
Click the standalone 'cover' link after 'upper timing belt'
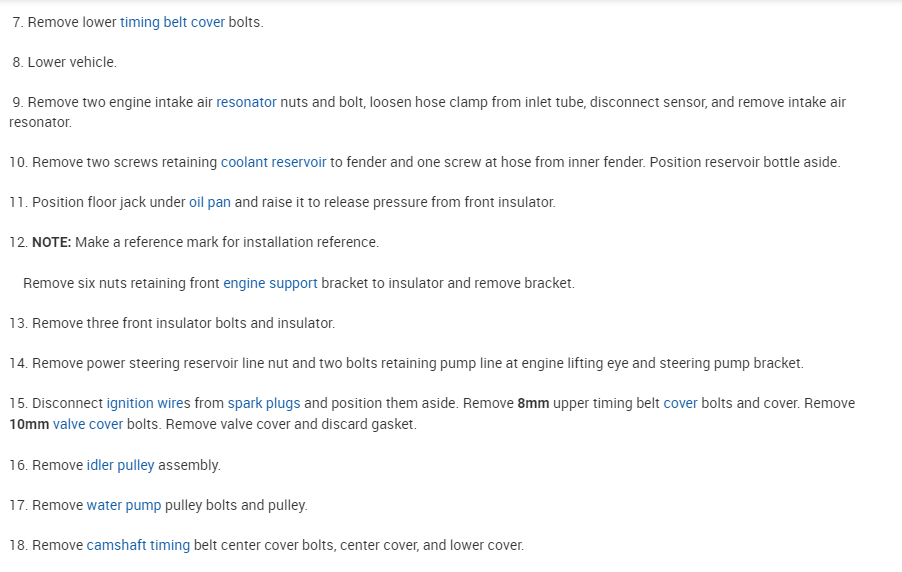[x=680, y=403]
